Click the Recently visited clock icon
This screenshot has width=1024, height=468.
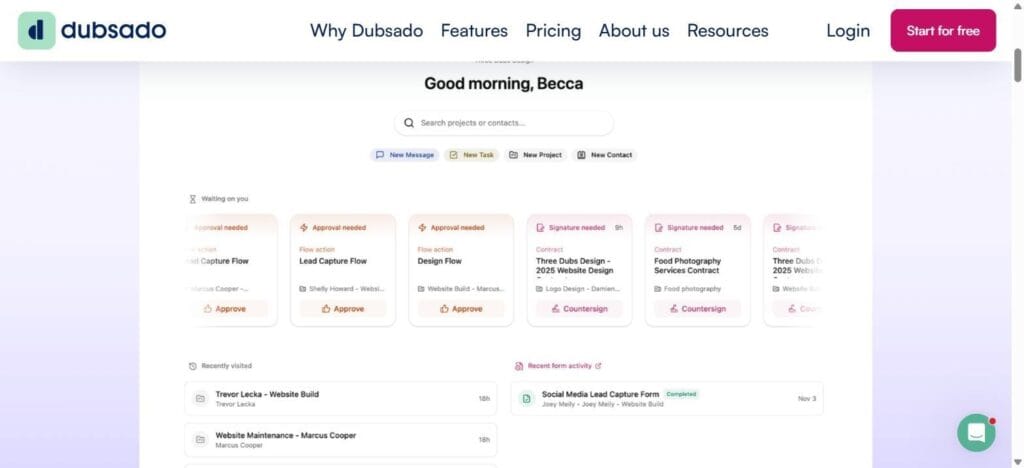[193, 366]
